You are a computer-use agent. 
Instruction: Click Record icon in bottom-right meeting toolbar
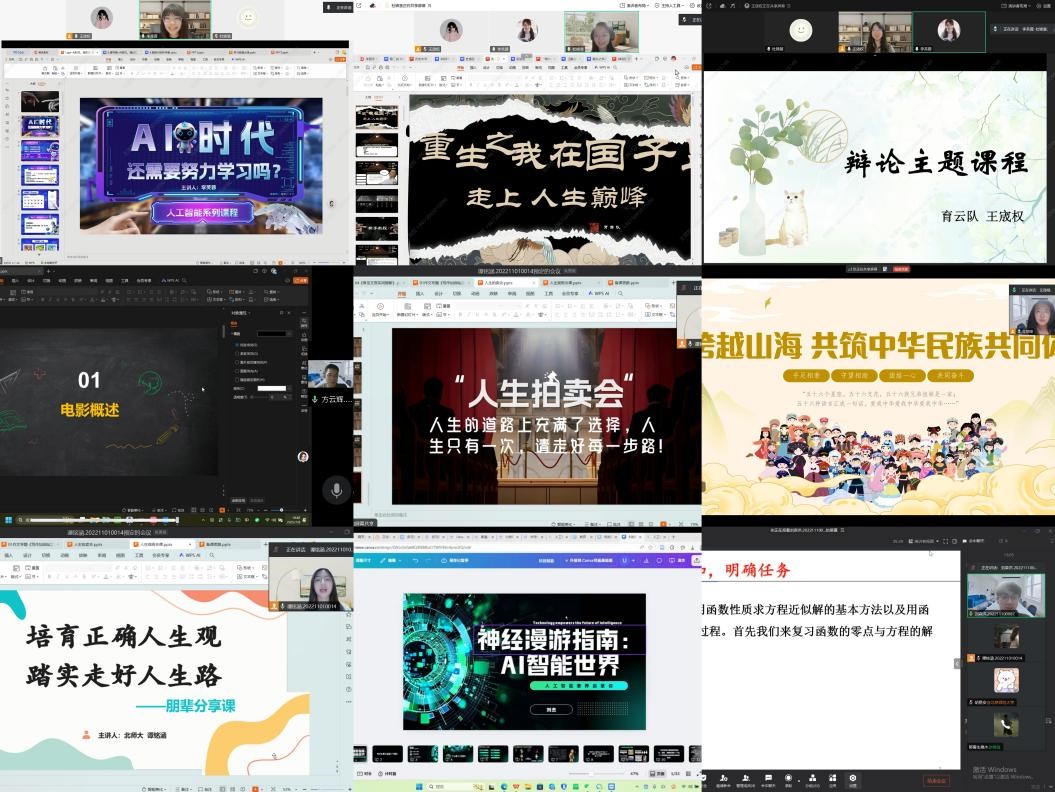pos(788,778)
